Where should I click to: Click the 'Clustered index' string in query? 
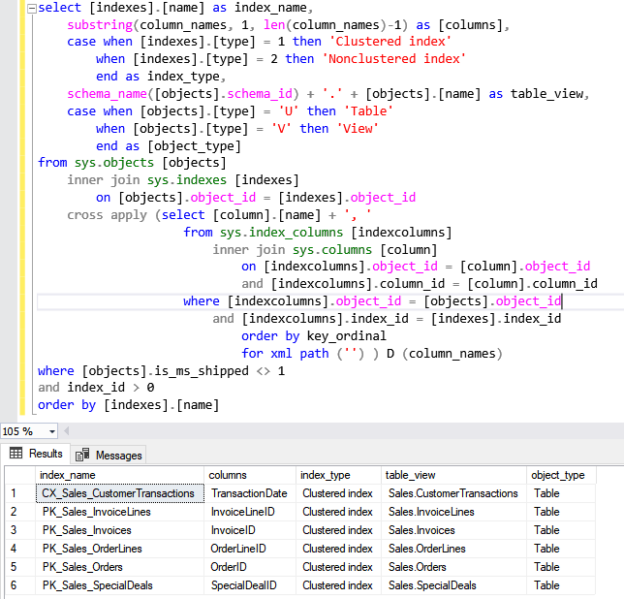pyautogui.click(x=390, y=41)
